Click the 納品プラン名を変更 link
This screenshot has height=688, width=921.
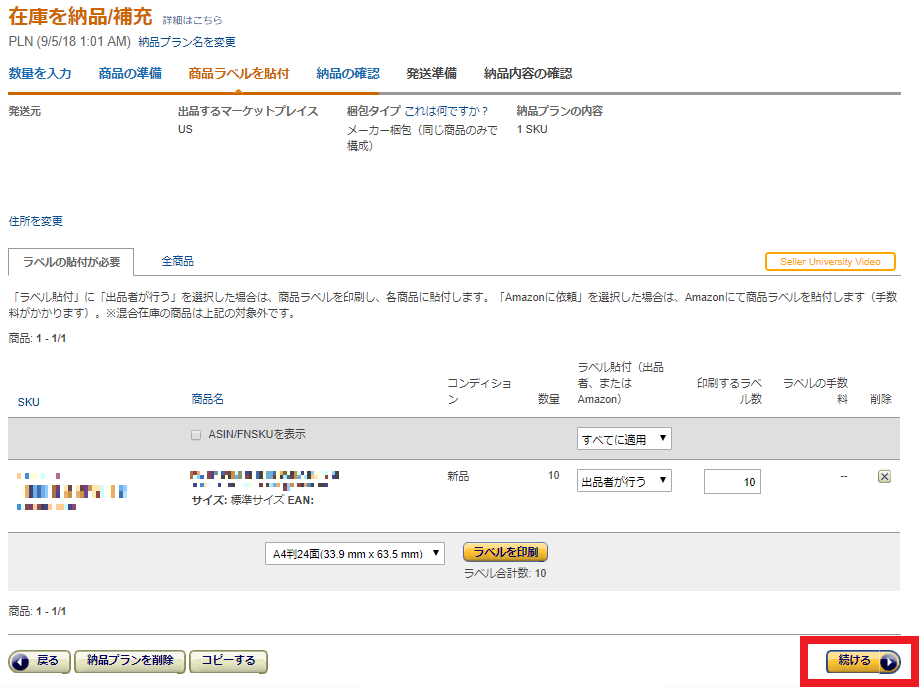tap(187, 42)
